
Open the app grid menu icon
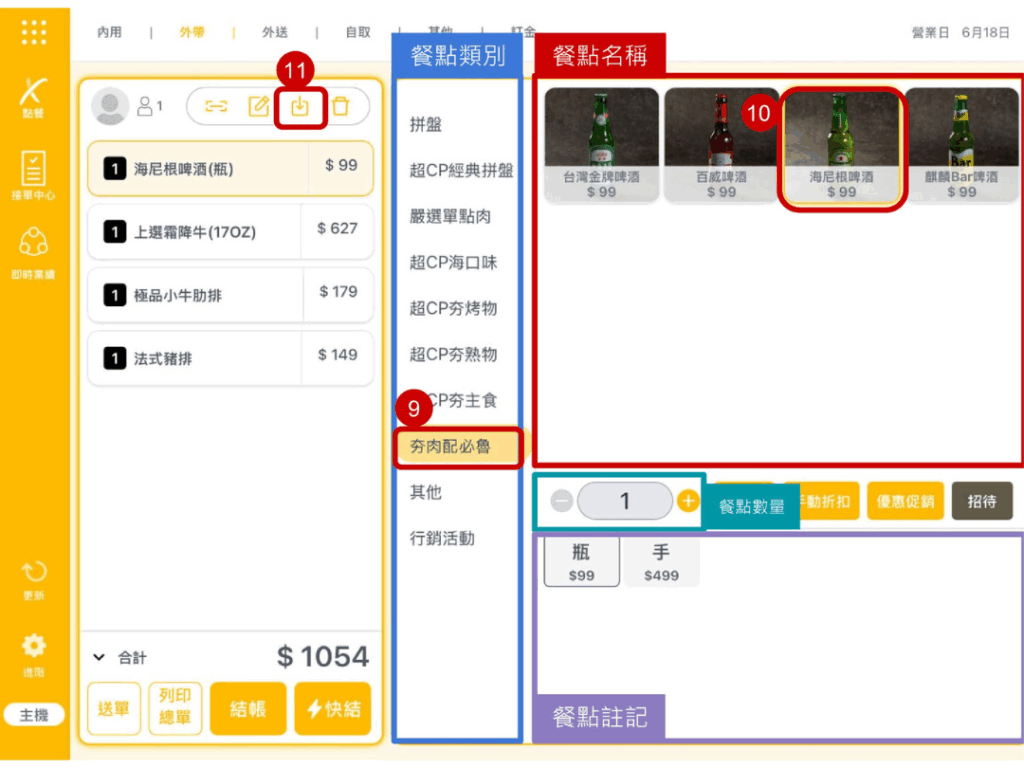coord(34,32)
